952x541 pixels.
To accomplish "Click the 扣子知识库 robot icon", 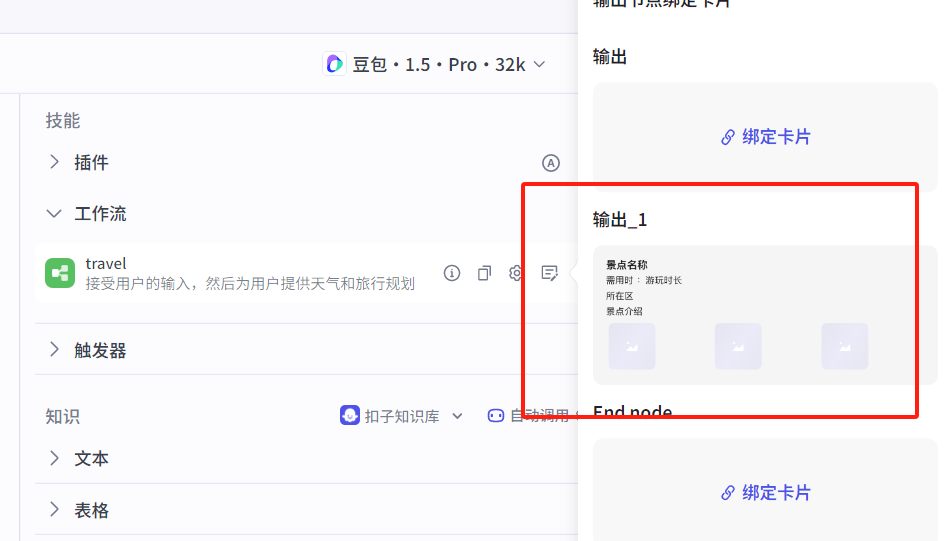I will point(350,416).
